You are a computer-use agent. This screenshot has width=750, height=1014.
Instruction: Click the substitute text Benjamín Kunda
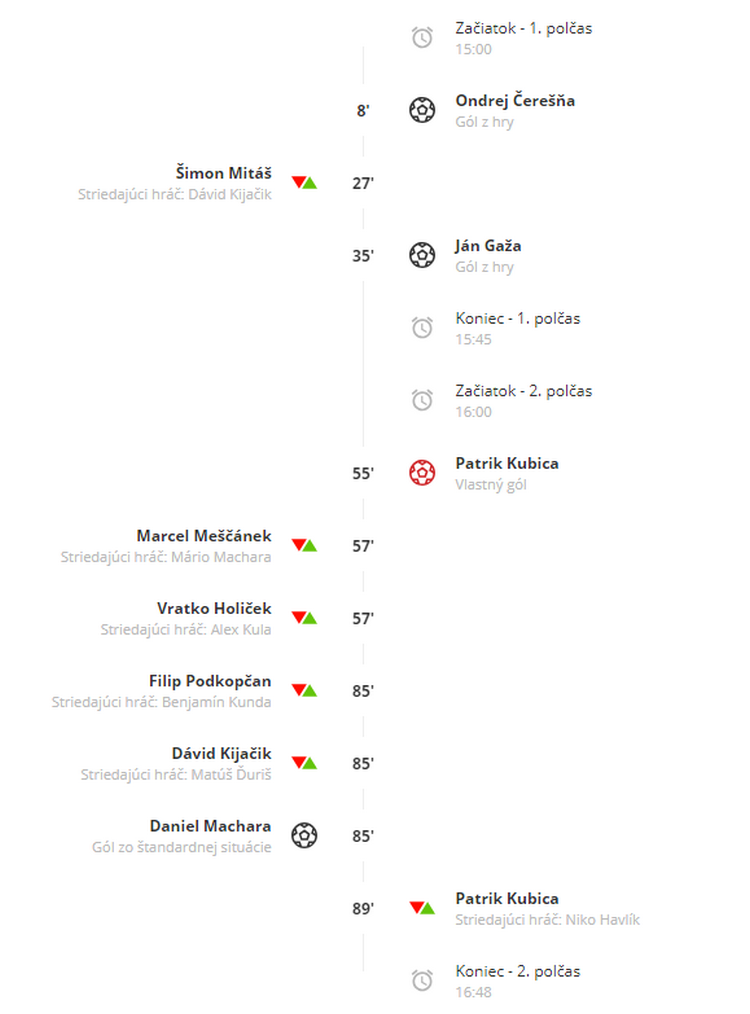pyautogui.click(x=217, y=702)
